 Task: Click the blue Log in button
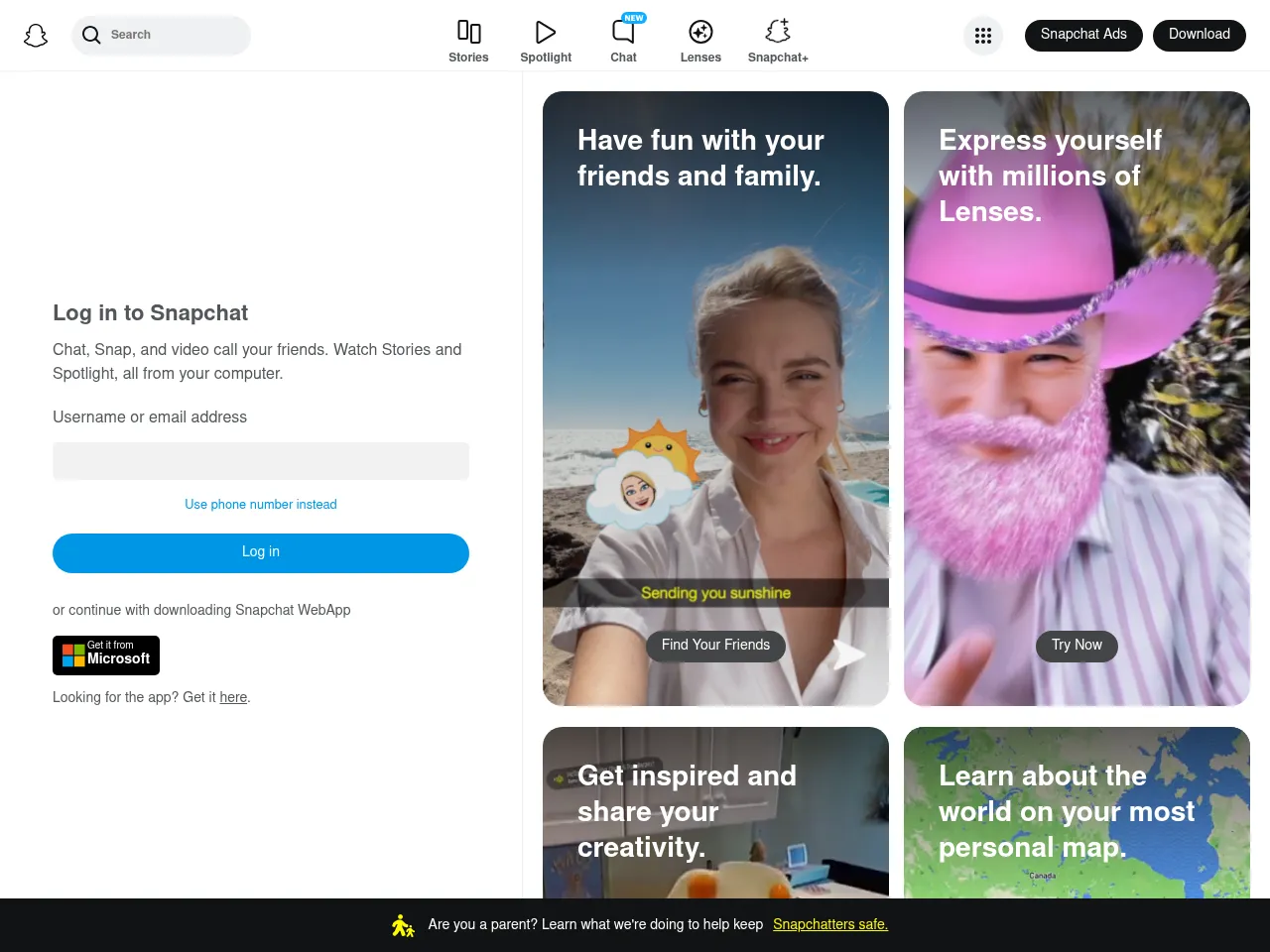[261, 552]
